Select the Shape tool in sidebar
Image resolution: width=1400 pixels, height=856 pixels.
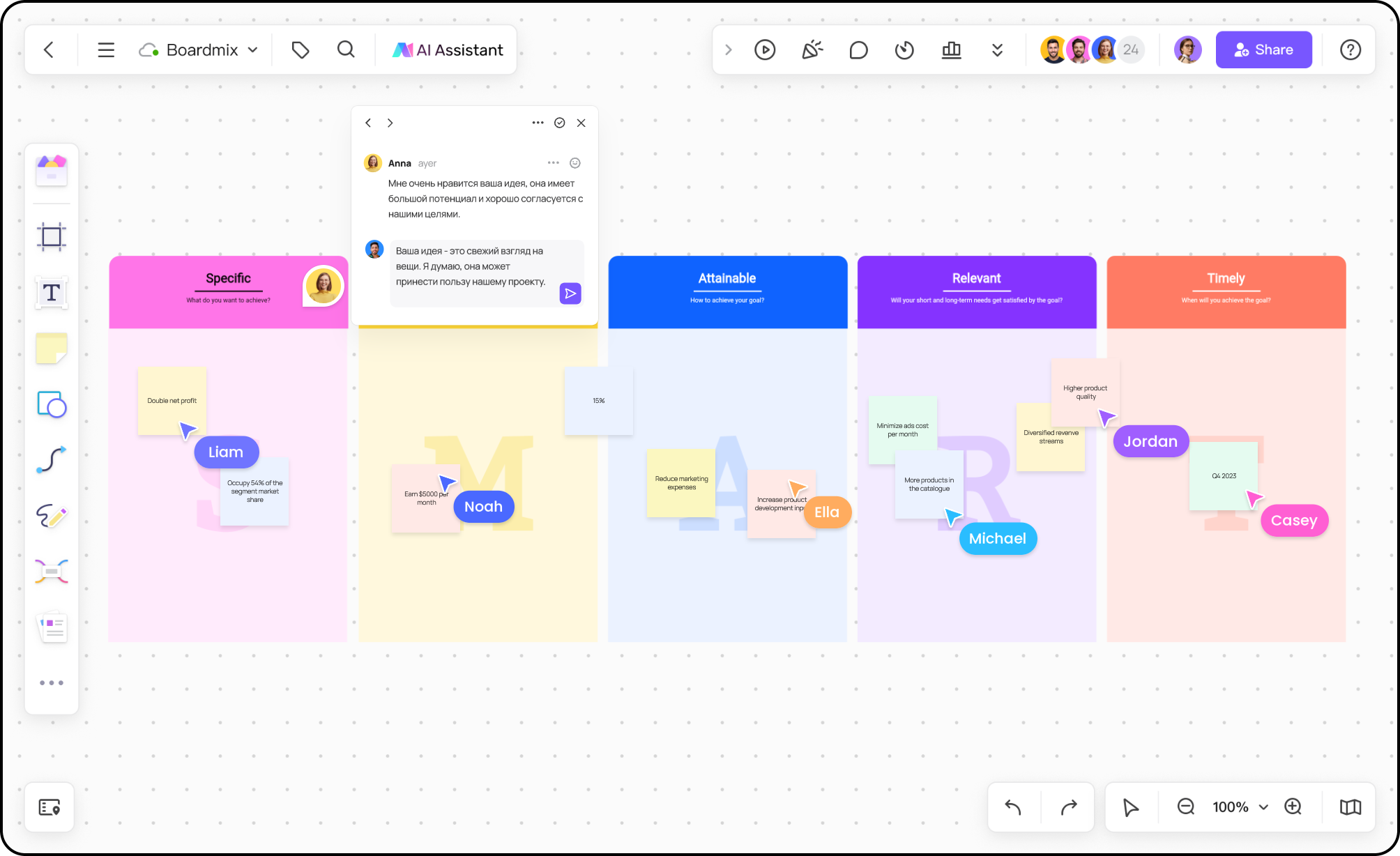52,405
